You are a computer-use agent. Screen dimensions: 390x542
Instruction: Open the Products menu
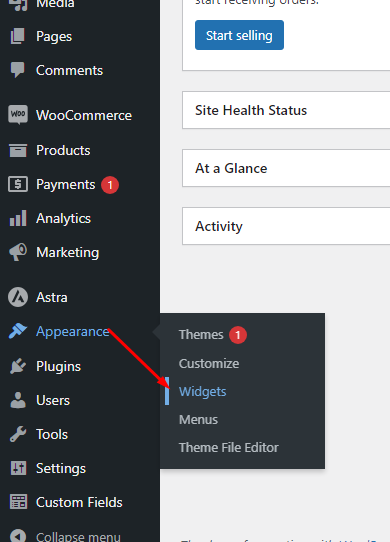click(x=63, y=150)
